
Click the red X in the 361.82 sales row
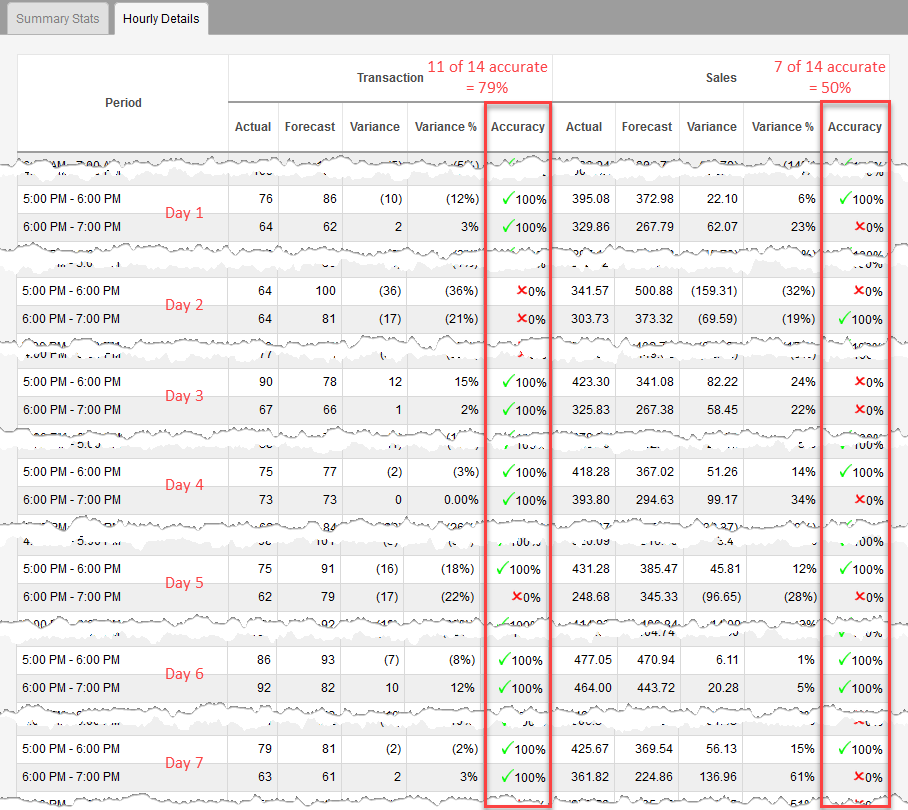pyautogui.click(x=859, y=776)
